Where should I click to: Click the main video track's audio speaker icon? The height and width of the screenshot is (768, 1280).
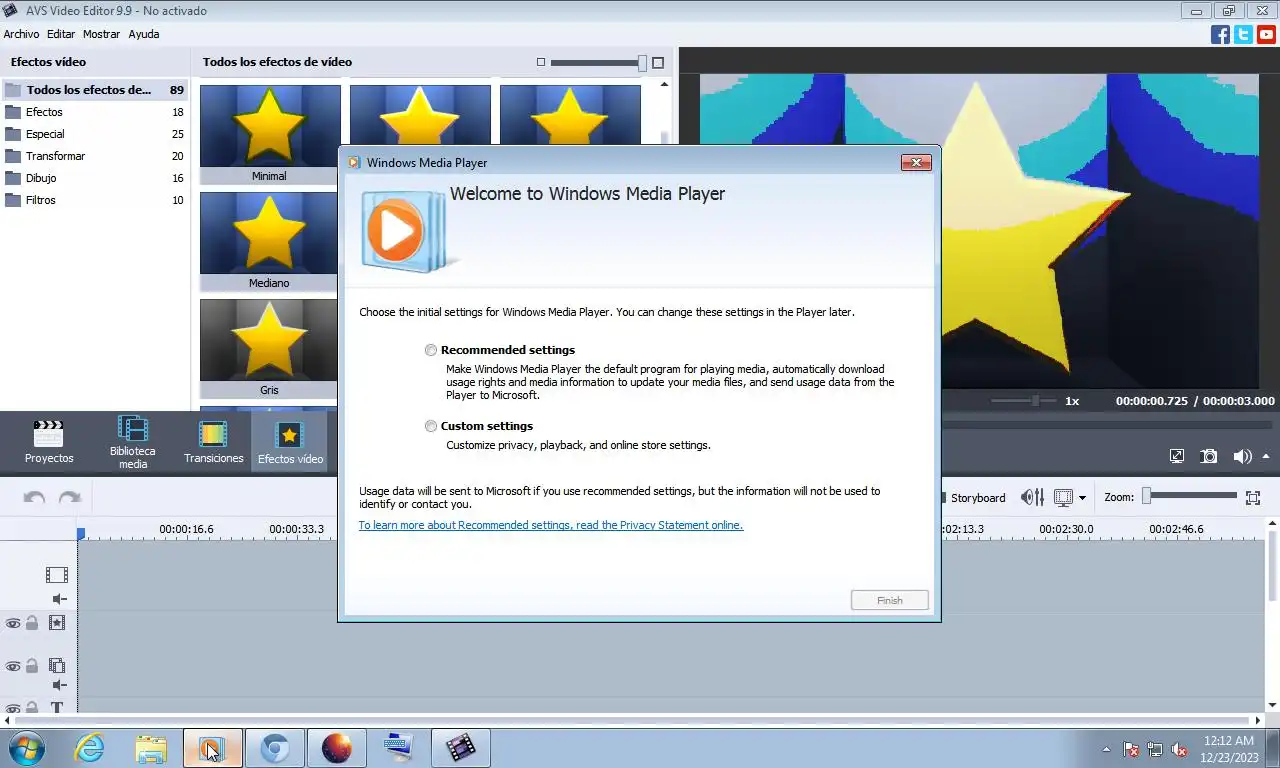click(x=59, y=599)
